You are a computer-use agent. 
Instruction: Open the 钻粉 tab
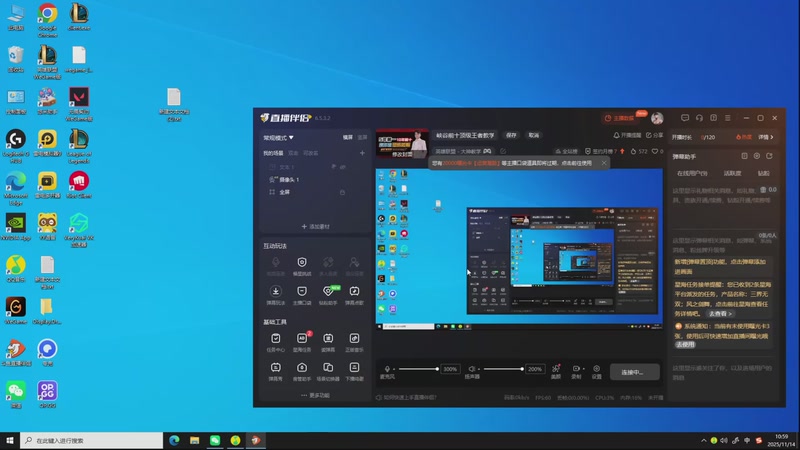(x=763, y=173)
